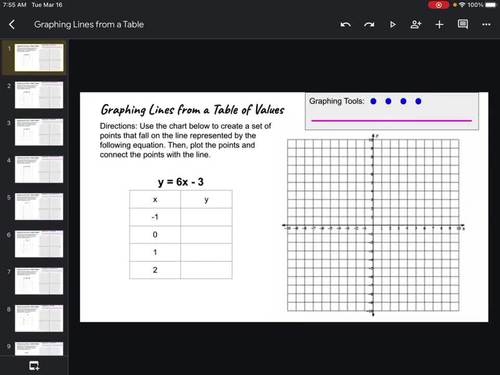Tap the battery indicator in status bar
This screenshot has width=500, height=375.
[x=490, y=5]
